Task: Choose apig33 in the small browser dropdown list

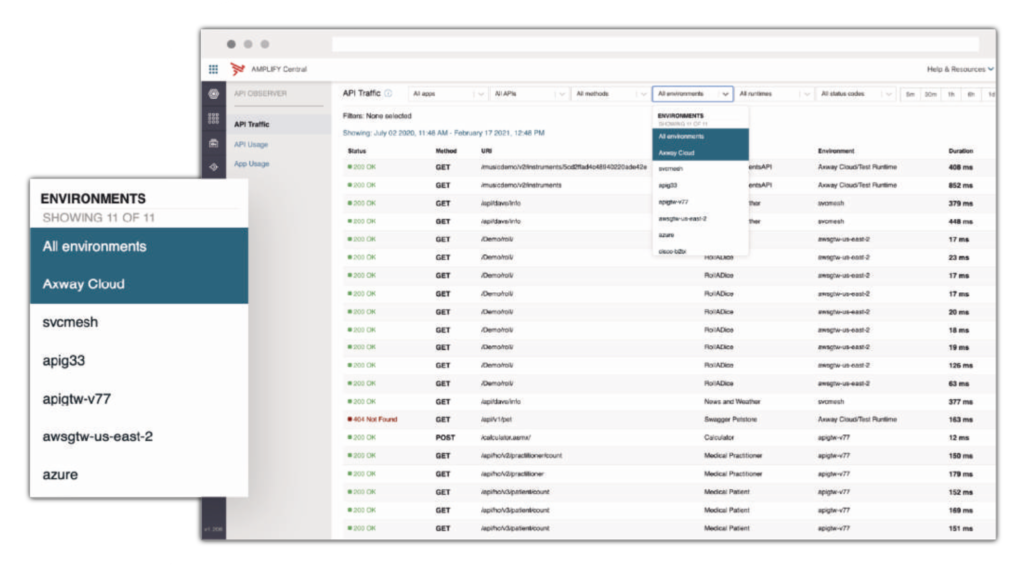Action: 700,185
